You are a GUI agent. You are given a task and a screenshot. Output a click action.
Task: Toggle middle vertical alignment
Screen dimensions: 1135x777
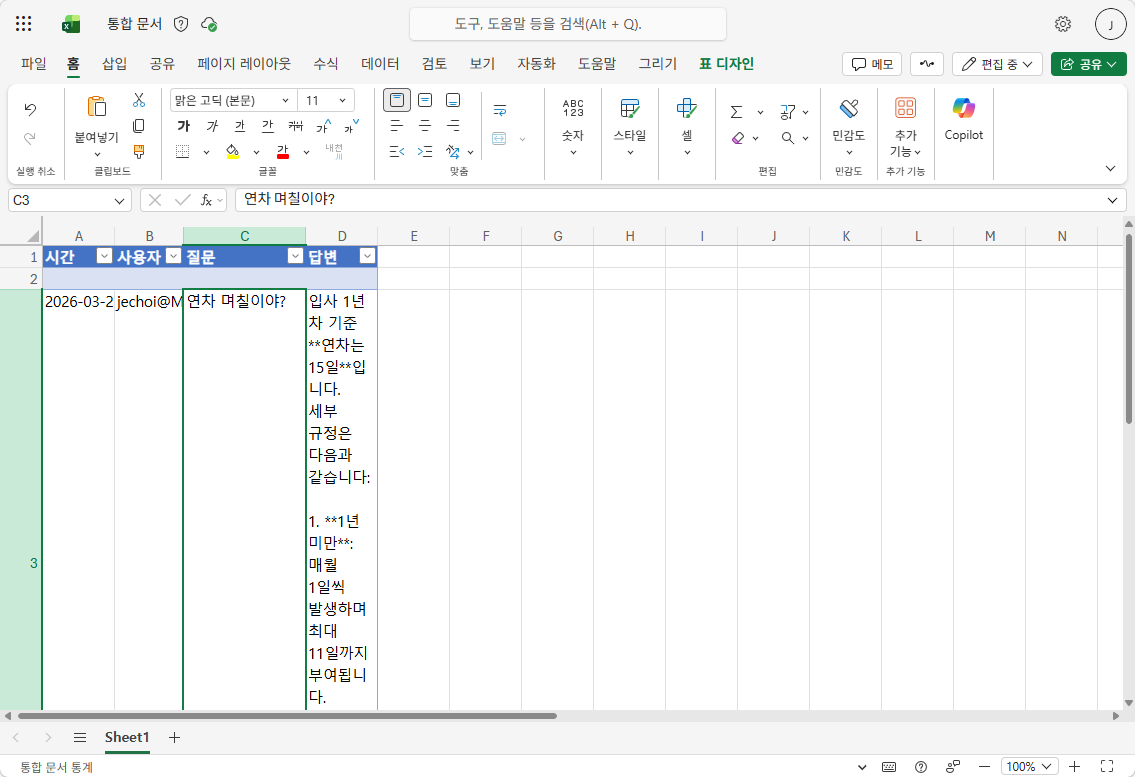pos(425,100)
